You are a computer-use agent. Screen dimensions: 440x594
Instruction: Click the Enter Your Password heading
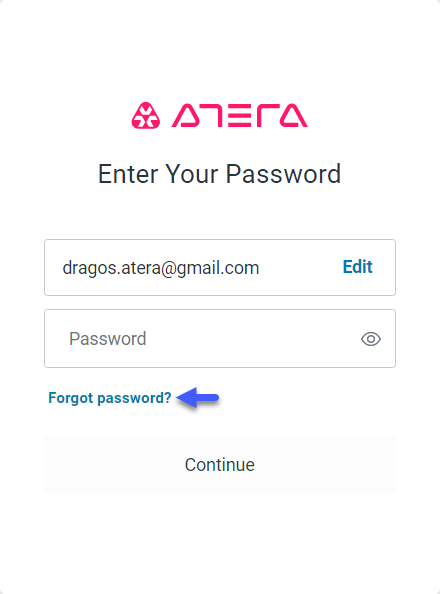pyautogui.click(x=220, y=174)
